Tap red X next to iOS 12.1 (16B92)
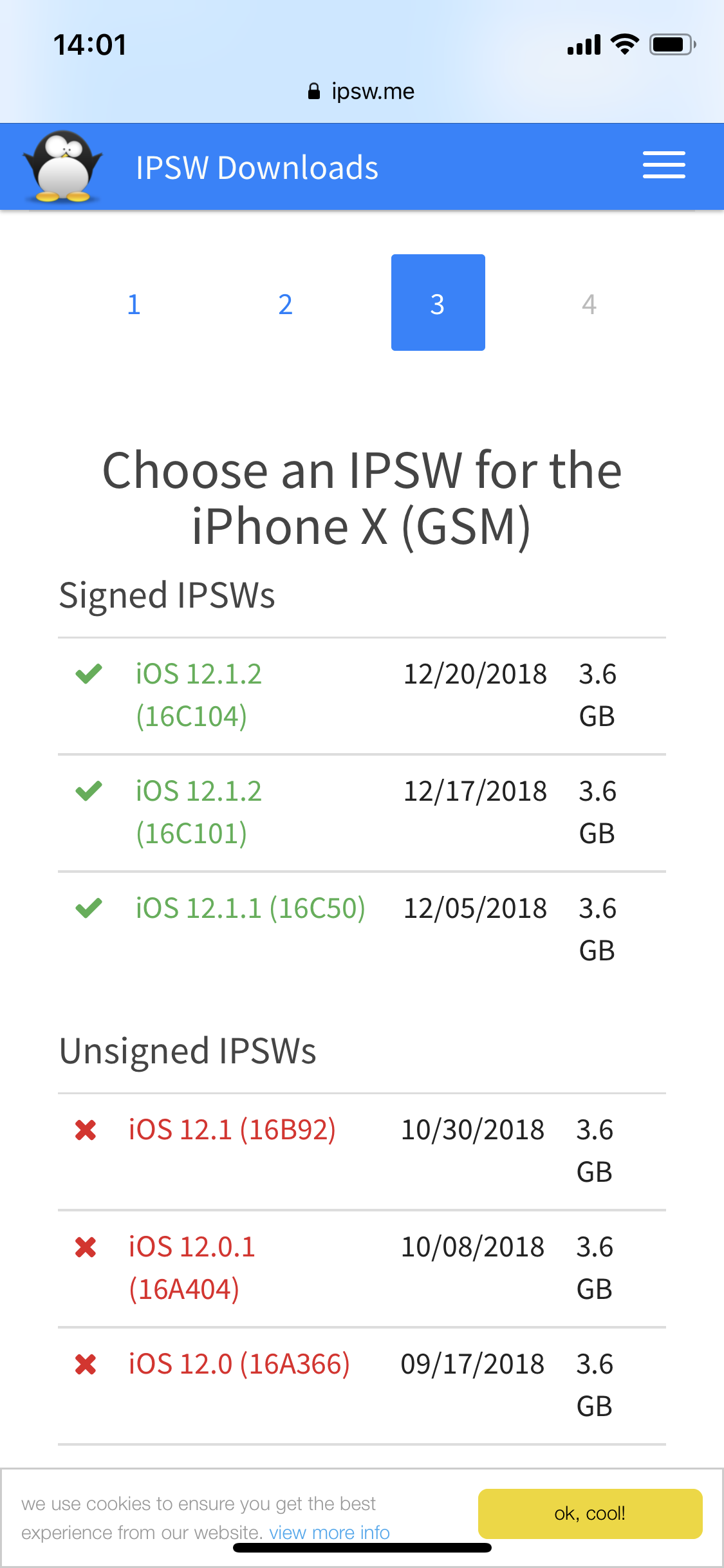 [x=86, y=1130]
